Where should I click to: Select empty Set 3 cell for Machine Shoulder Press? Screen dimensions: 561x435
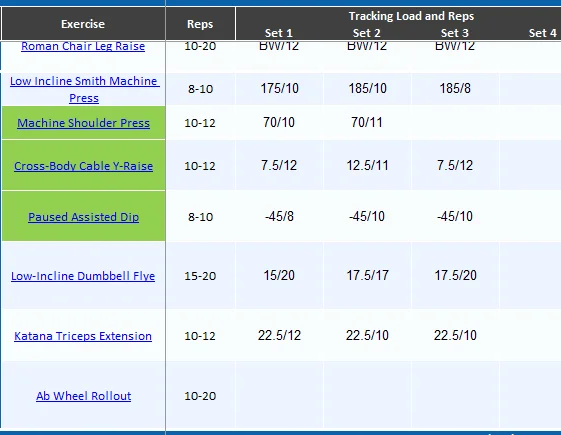click(x=455, y=123)
